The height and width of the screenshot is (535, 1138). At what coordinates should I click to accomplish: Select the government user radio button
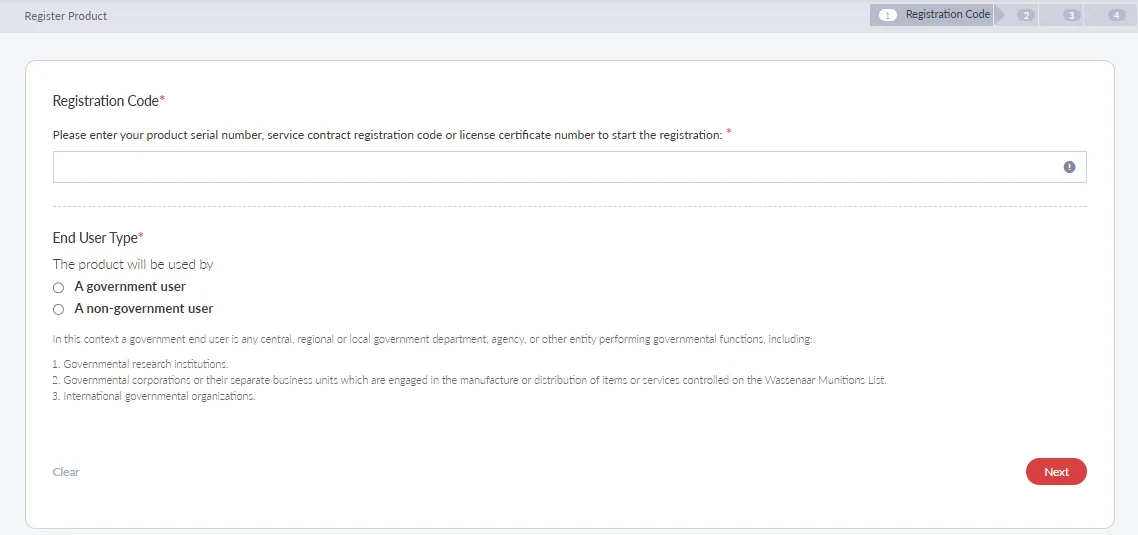(x=59, y=288)
